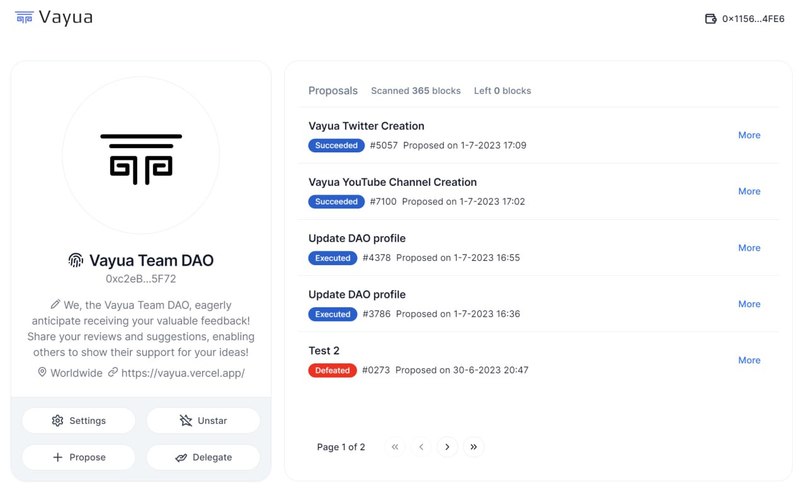
Task: Open DAO Settings
Action: tap(79, 420)
